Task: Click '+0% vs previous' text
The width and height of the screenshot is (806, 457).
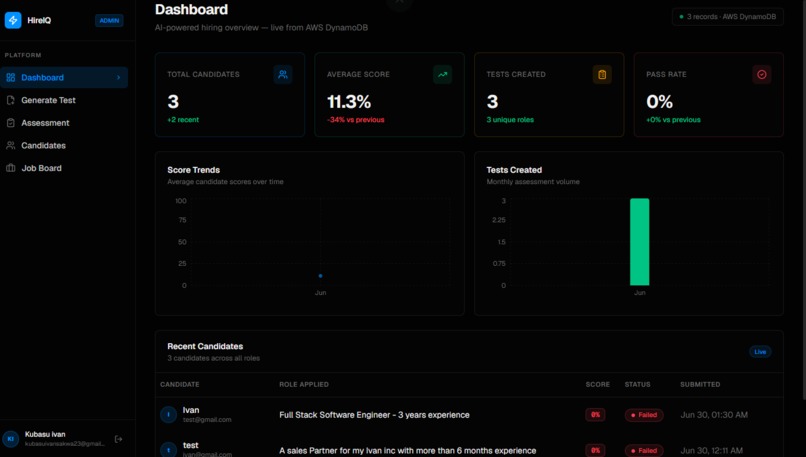Action: pyautogui.click(x=673, y=120)
